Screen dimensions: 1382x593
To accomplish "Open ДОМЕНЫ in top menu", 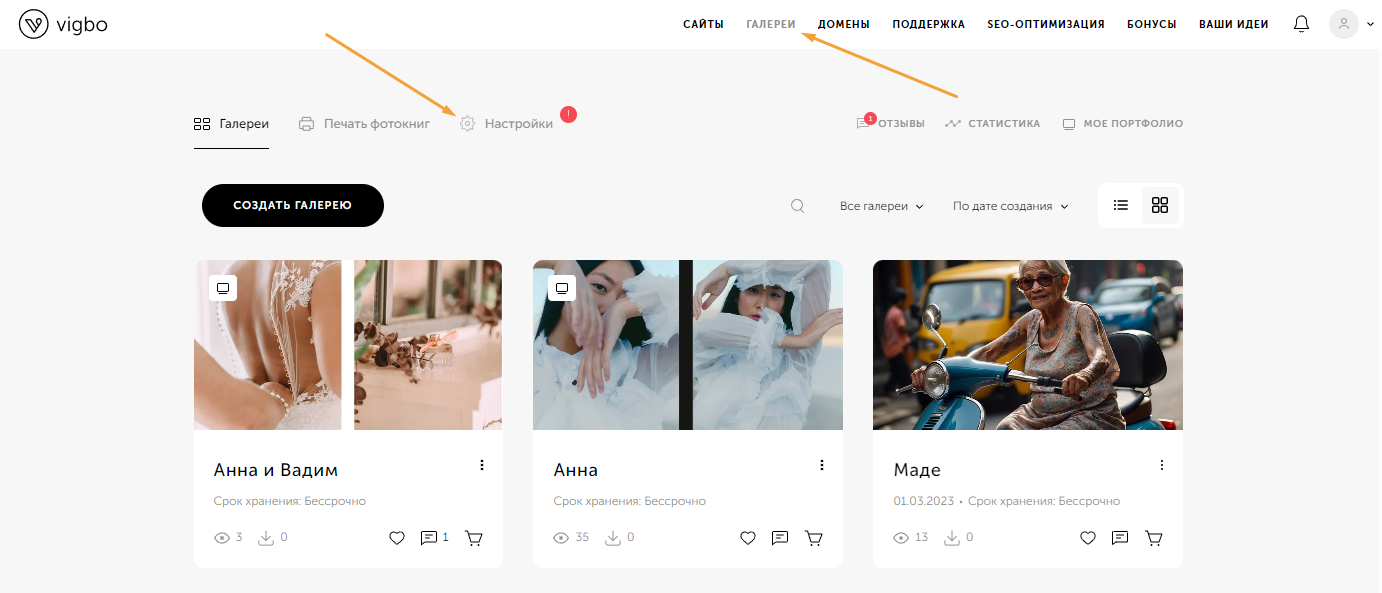I will pos(844,24).
